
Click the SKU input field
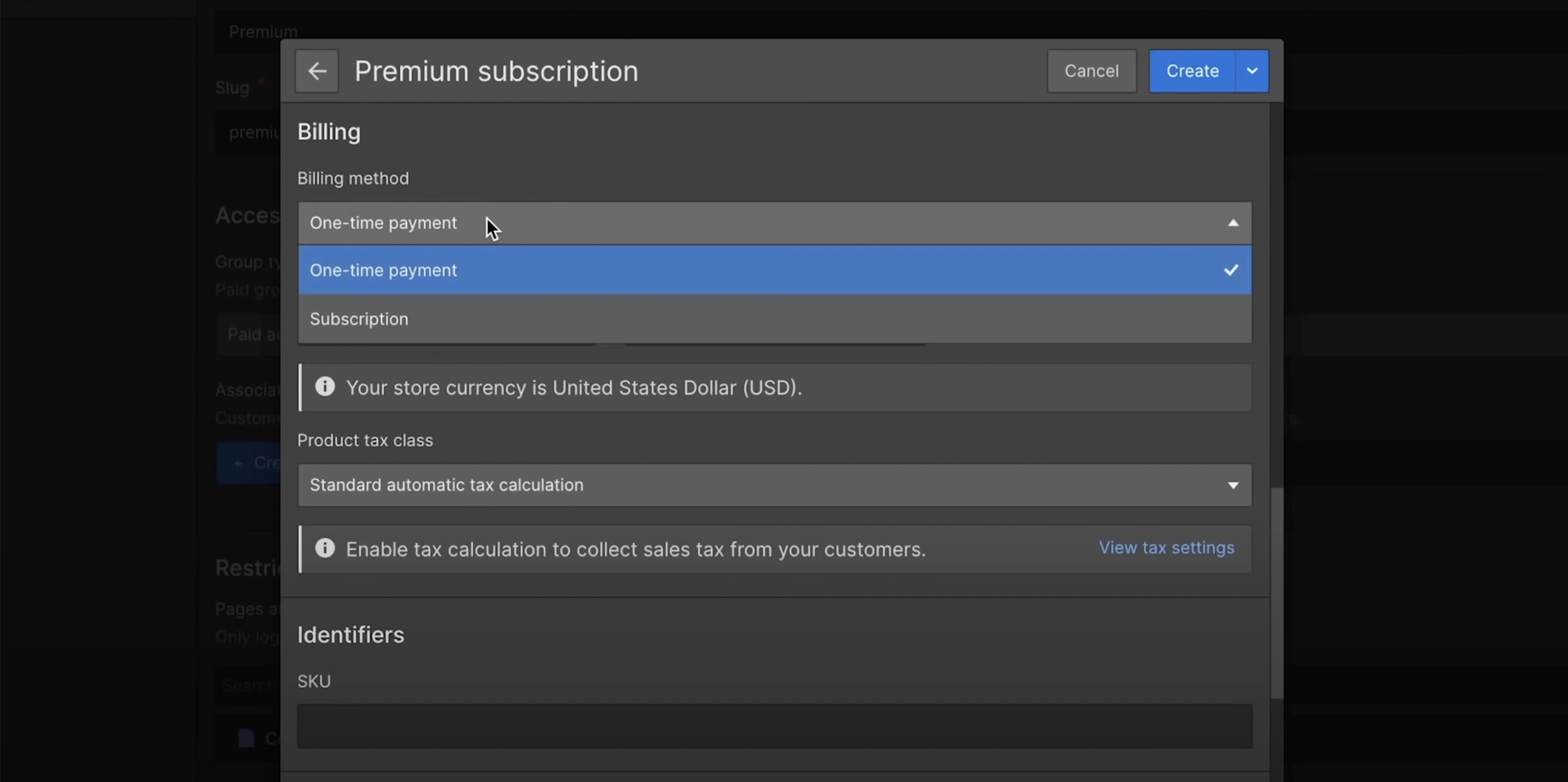(774, 726)
